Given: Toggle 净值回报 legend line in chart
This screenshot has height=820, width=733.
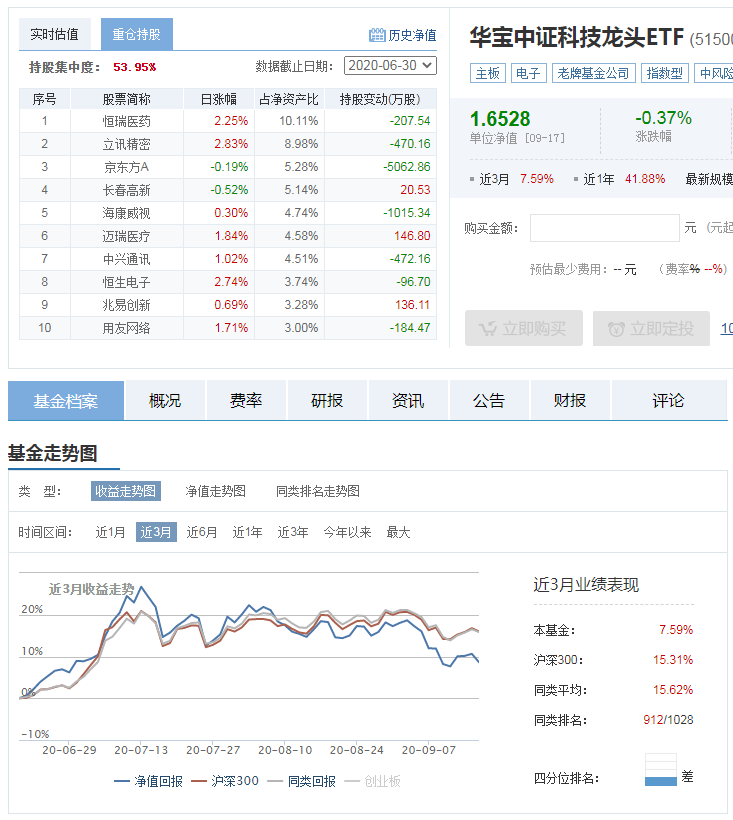Looking at the screenshot, I should point(148,781).
